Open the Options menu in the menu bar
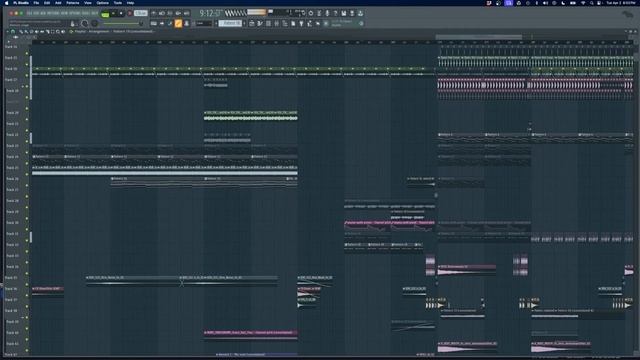This screenshot has width=640, height=360. pyautogui.click(x=103, y=3)
